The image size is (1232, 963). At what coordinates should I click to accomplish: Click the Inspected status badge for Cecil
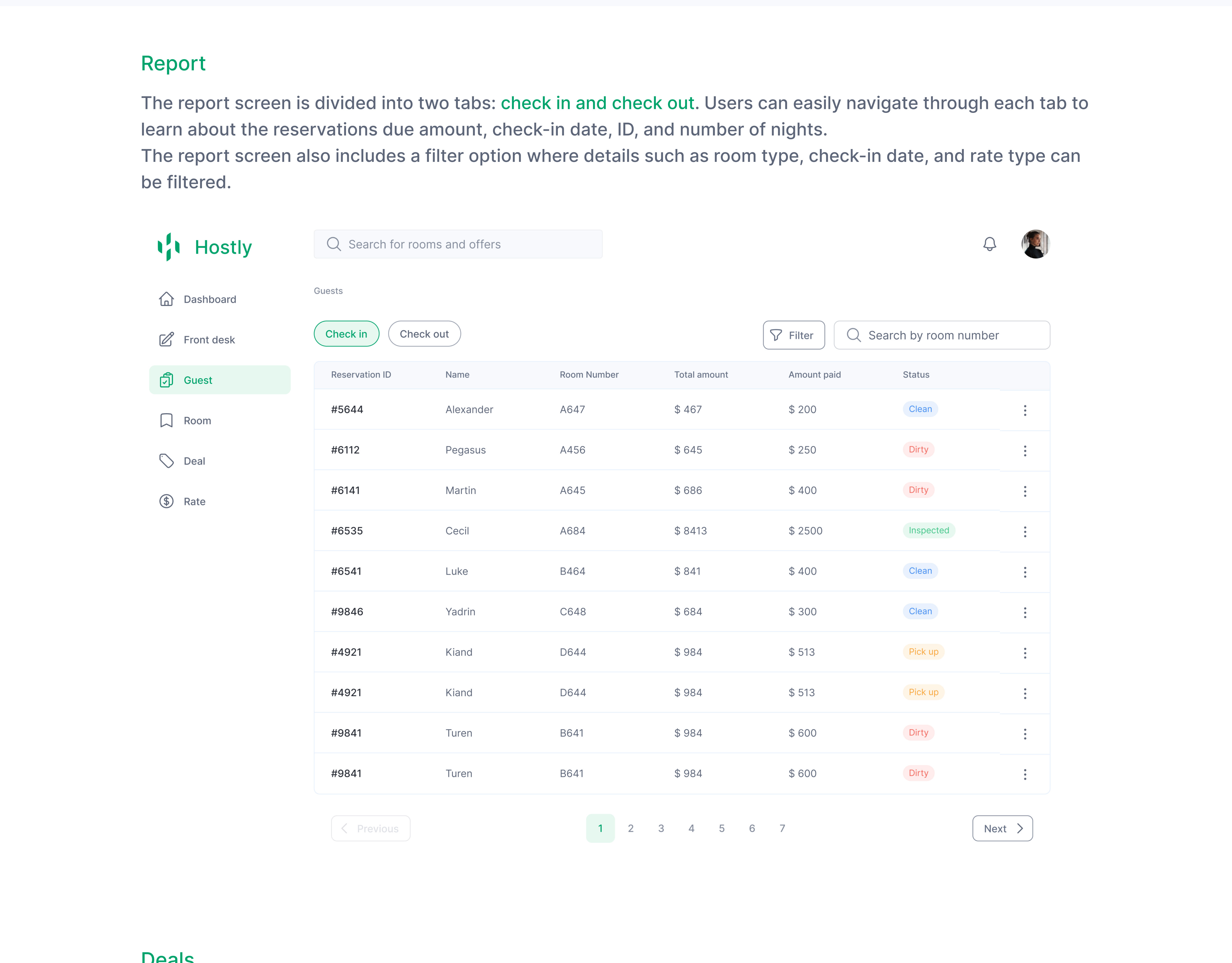[929, 530]
